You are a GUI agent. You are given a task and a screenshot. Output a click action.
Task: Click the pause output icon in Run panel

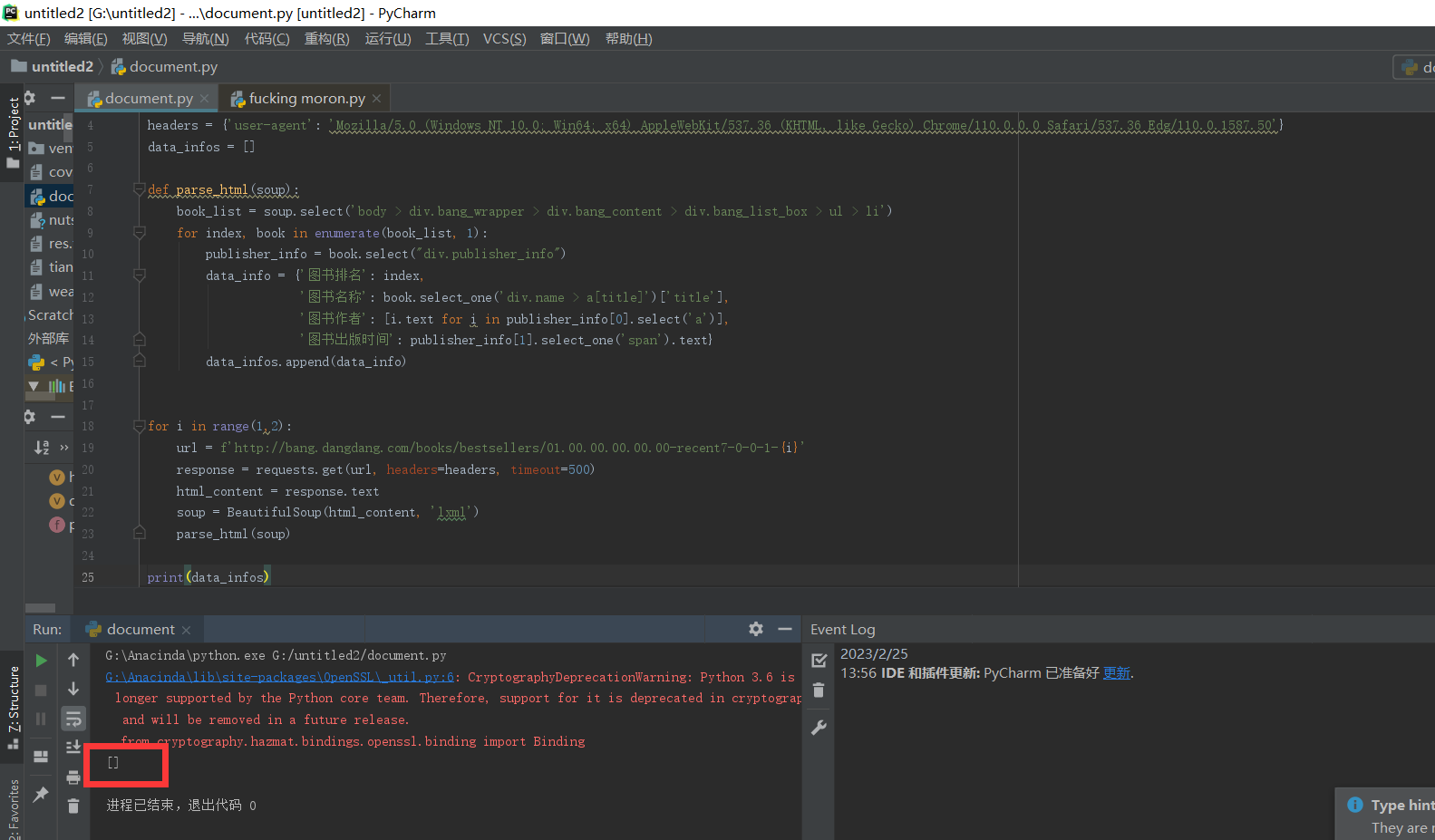tap(41, 719)
